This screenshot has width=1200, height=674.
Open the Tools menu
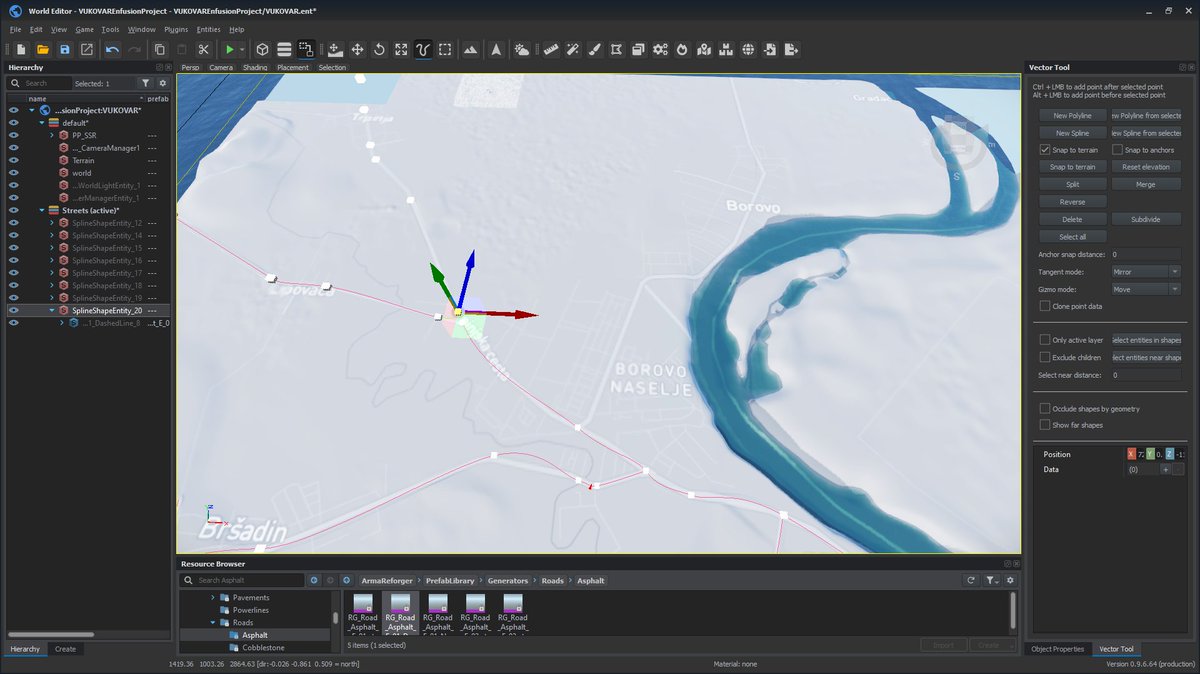coord(110,29)
